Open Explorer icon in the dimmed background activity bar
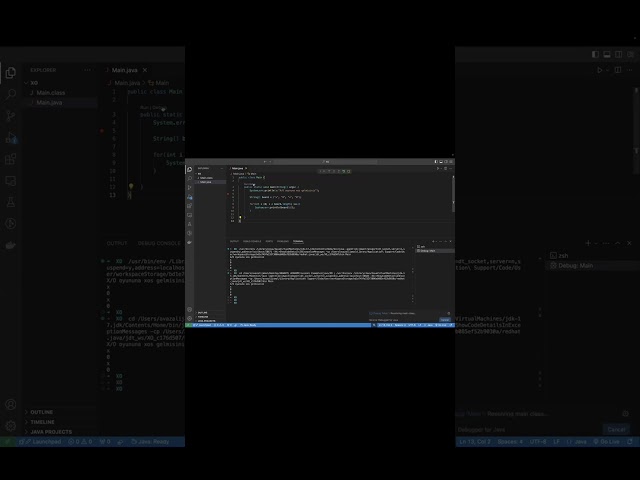640x480 pixels. click(x=11, y=73)
